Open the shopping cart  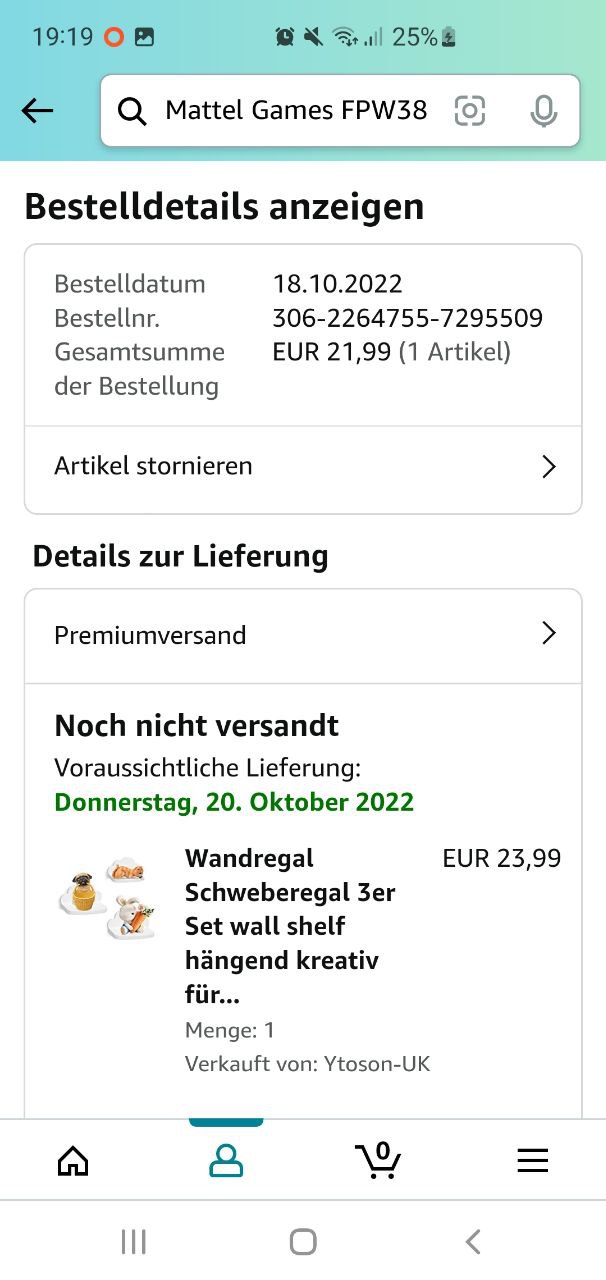point(378,1160)
